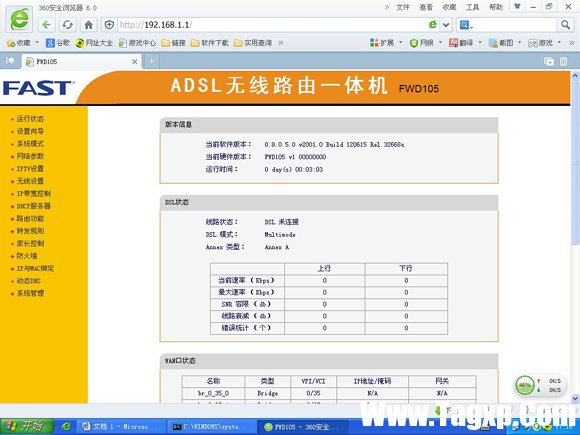This screenshot has width=580, height=435.
Task: Click the Windows 开始 start button
Action: [x=27, y=426]
